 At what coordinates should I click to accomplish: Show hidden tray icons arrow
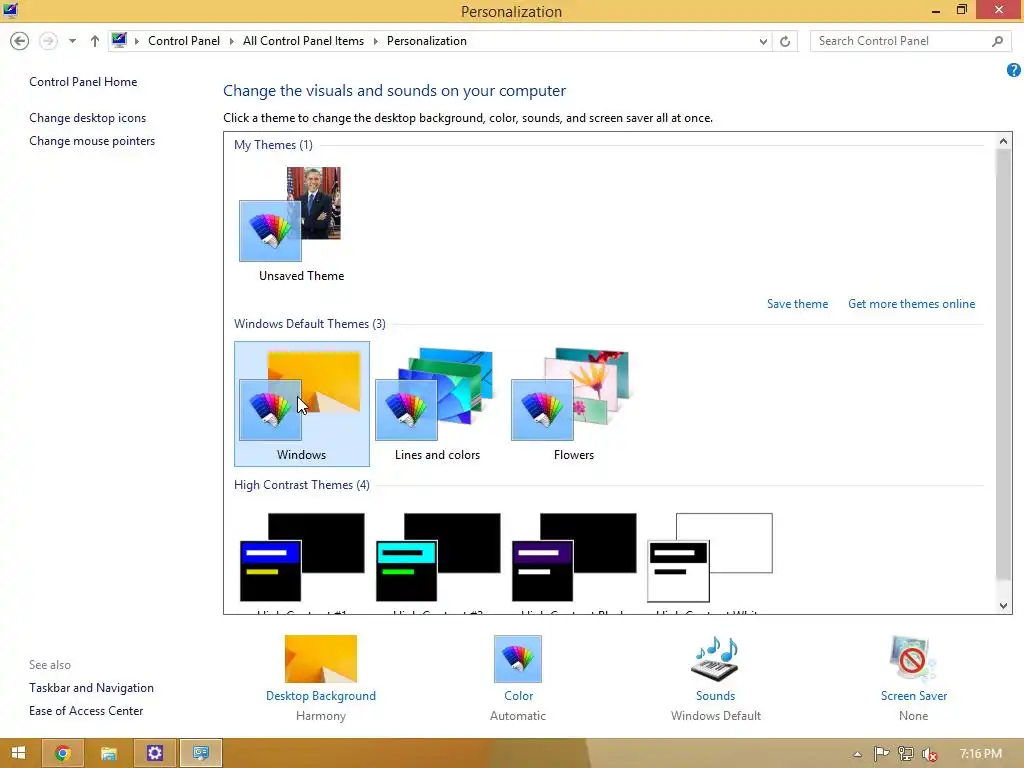857,754
